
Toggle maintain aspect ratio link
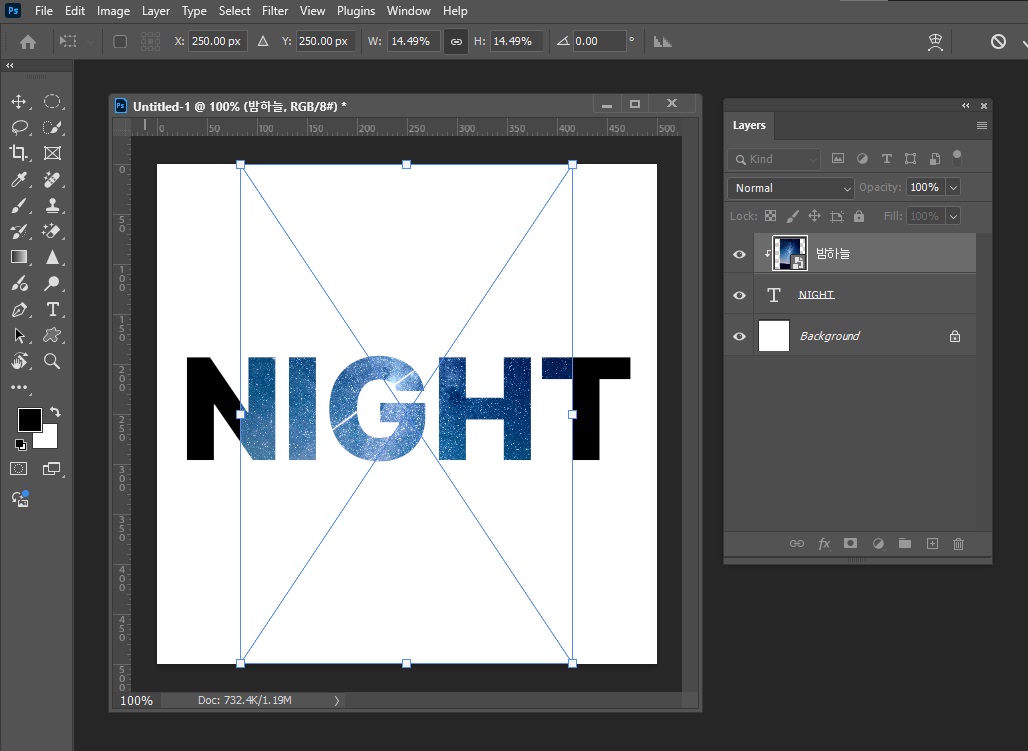(456, 42)
